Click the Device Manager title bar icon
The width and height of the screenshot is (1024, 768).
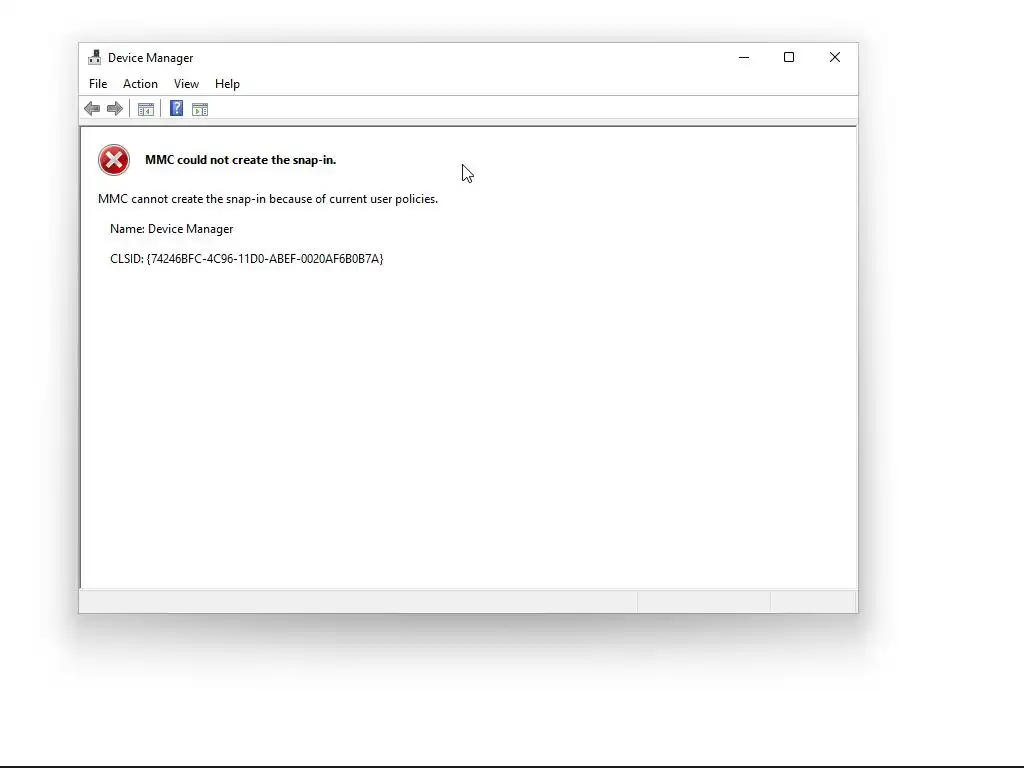95,57
